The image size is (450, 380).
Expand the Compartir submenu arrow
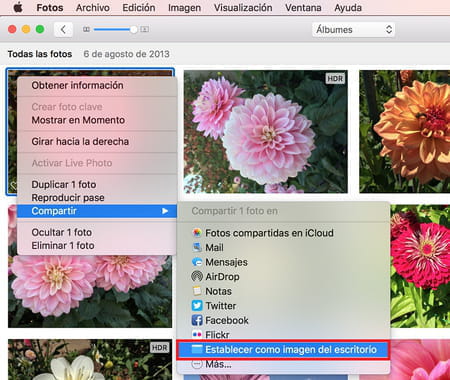(x=165, y=211)
